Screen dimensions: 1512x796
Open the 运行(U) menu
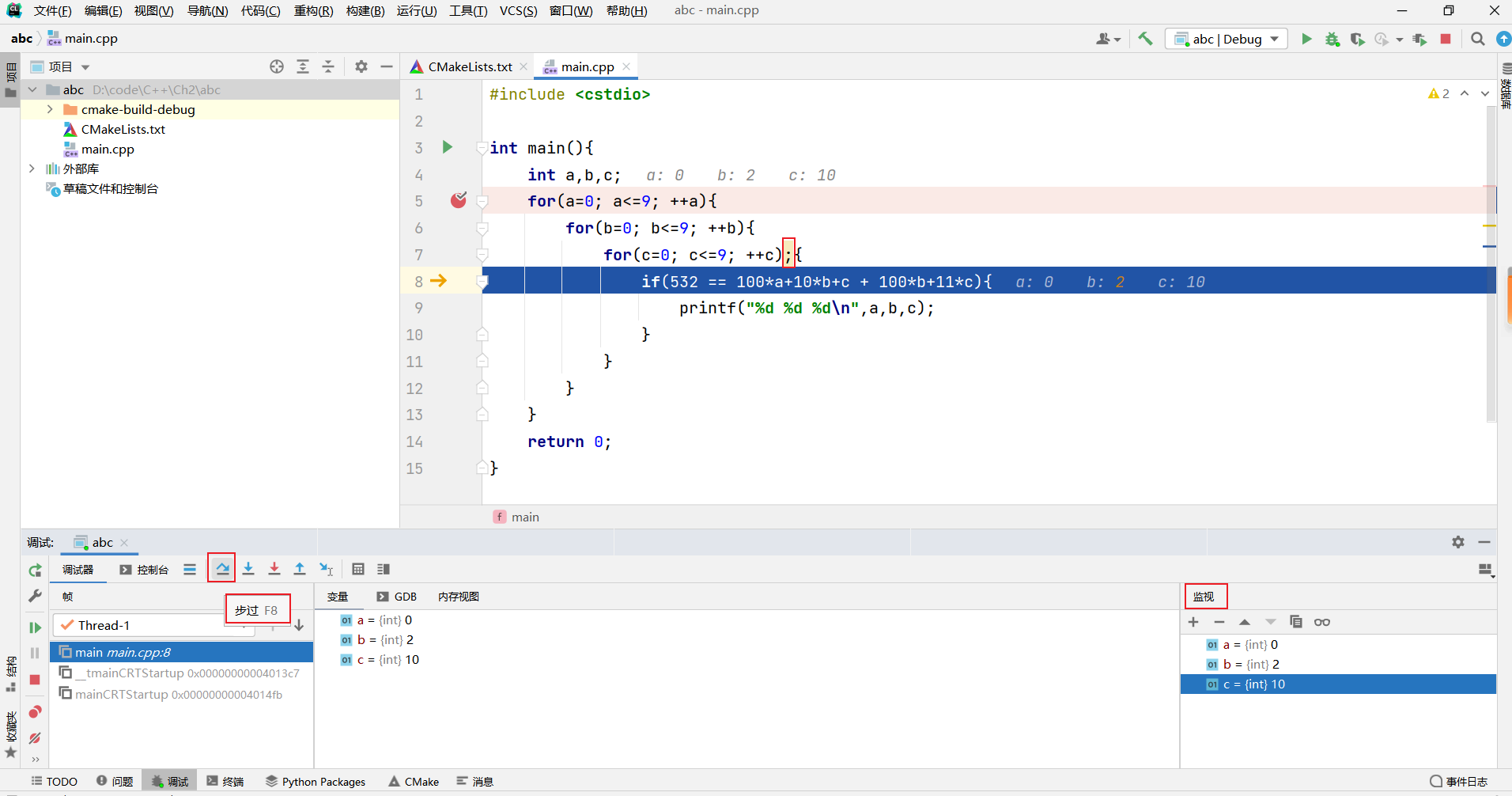pyautogui.click(x=416, y=10)
